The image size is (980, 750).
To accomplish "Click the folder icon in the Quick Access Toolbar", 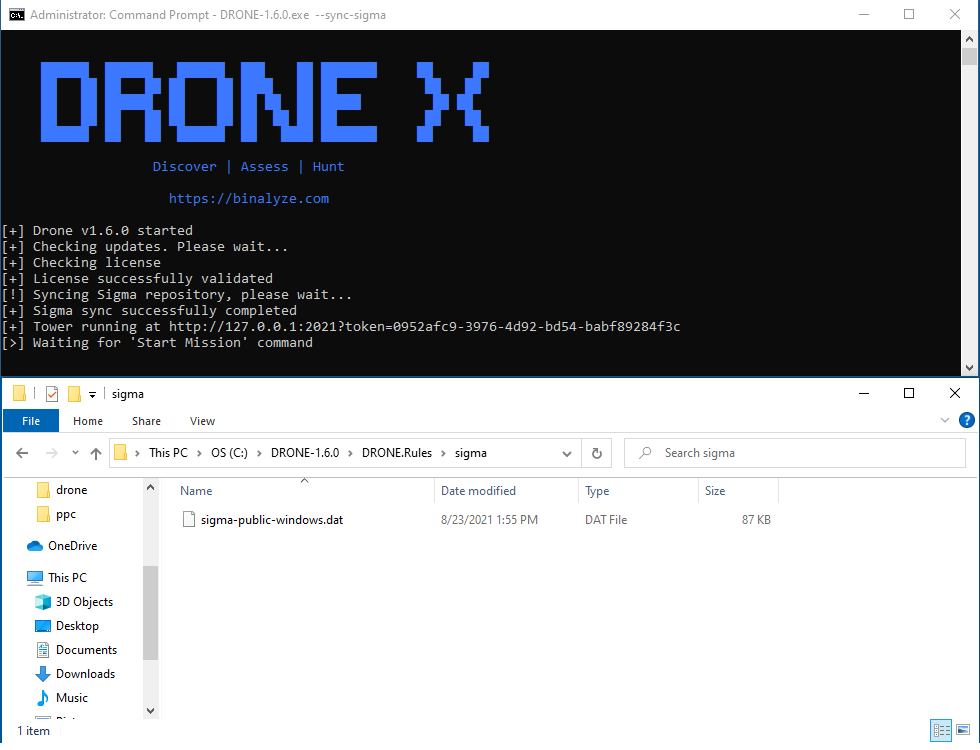I will [74, 393].
